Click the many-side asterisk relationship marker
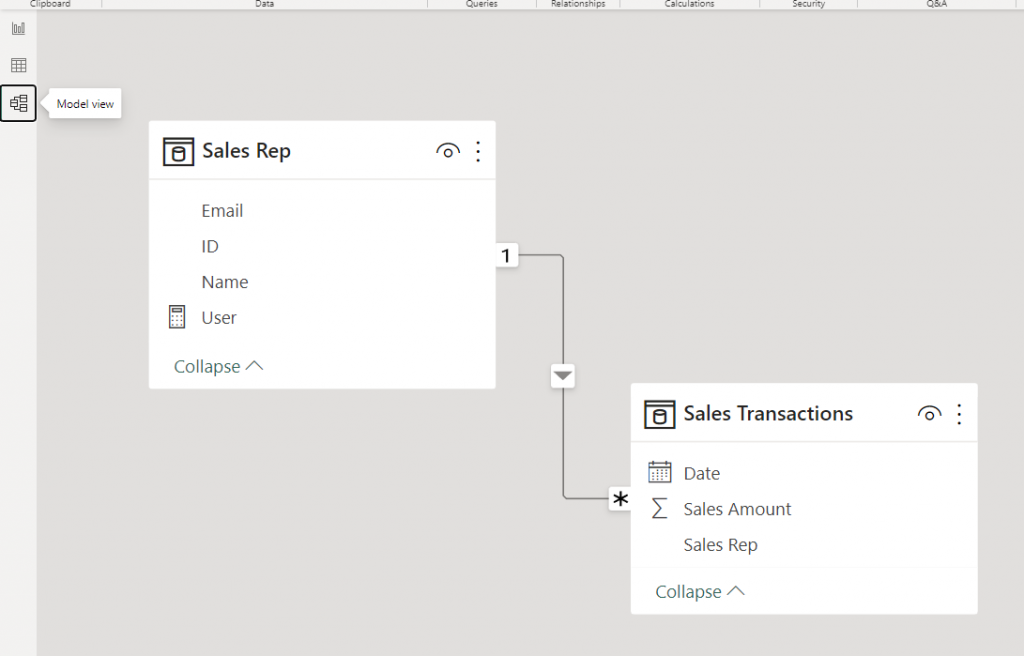1024x656 pixels. [621, 499]
